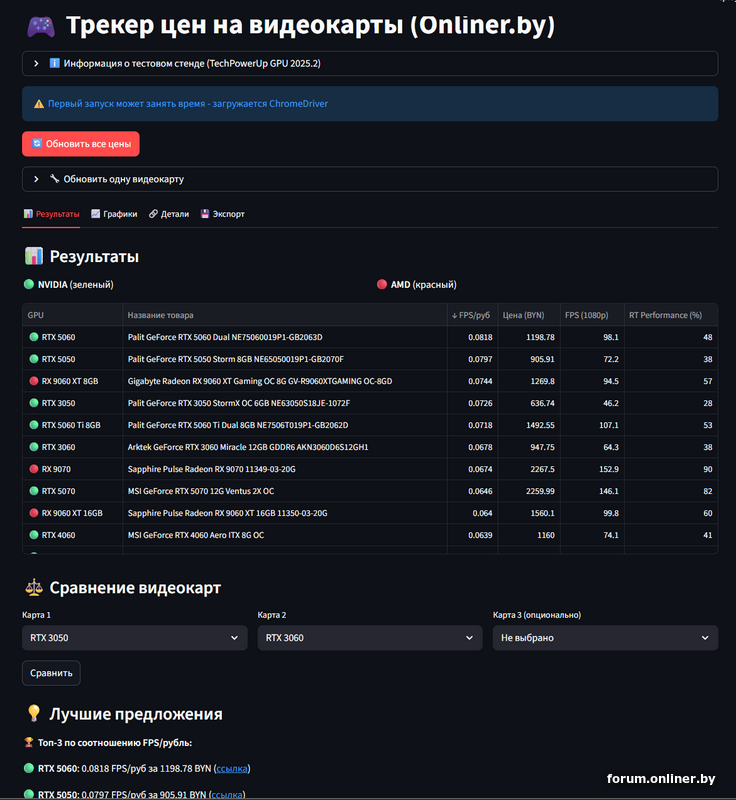736x800 pixels.
Task: Open the Карта 2 dropdown showing RTX 3060
Action: pos(369,638)
